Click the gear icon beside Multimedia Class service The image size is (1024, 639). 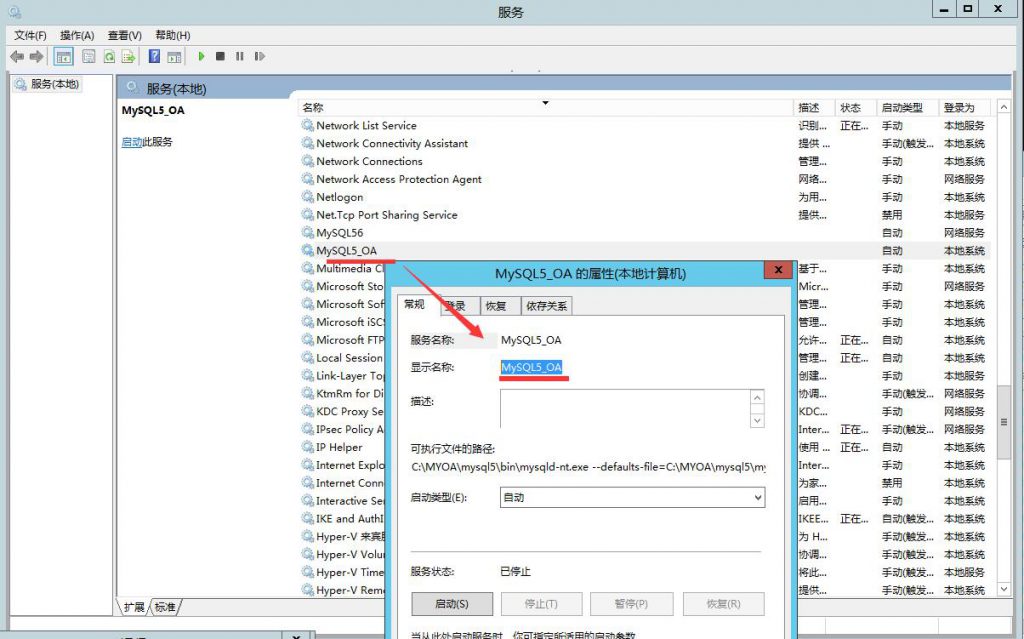tap(308, 268)
